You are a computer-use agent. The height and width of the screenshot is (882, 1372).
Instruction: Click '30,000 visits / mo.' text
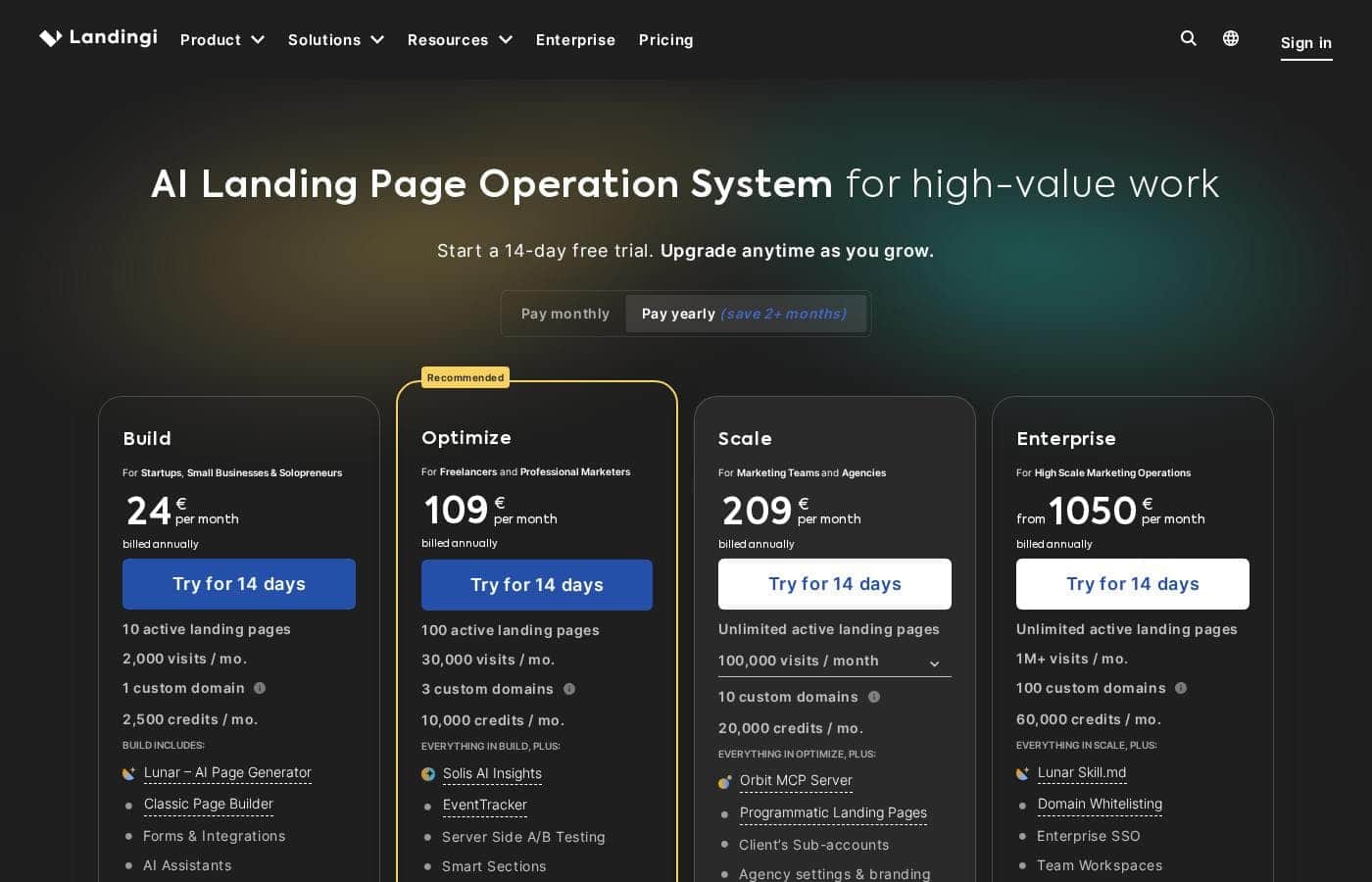(488, 660)
